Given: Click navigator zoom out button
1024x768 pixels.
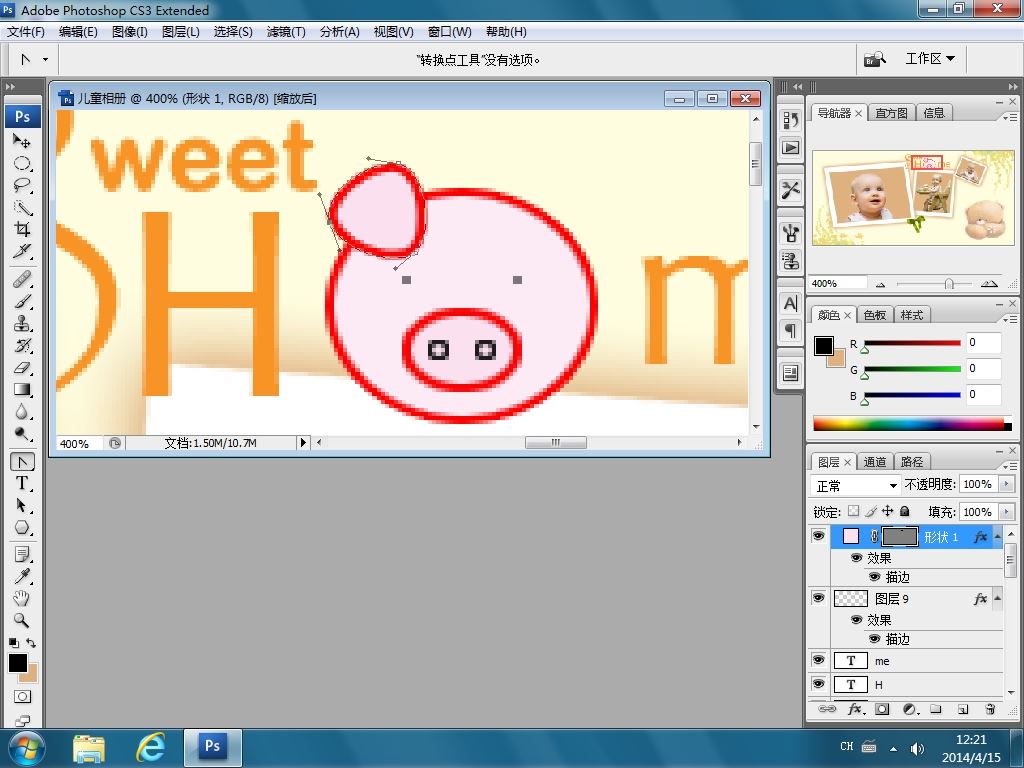Looking at the screenshot, I should tap(880, 284).
